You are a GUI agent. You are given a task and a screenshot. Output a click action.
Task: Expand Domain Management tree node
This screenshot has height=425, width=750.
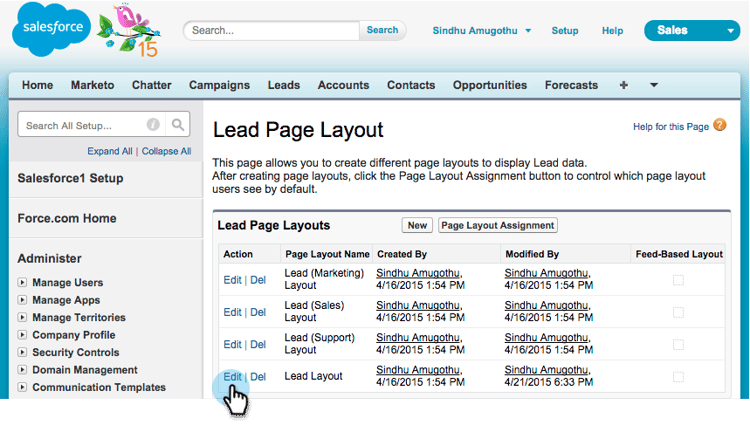tap(22, 370)
